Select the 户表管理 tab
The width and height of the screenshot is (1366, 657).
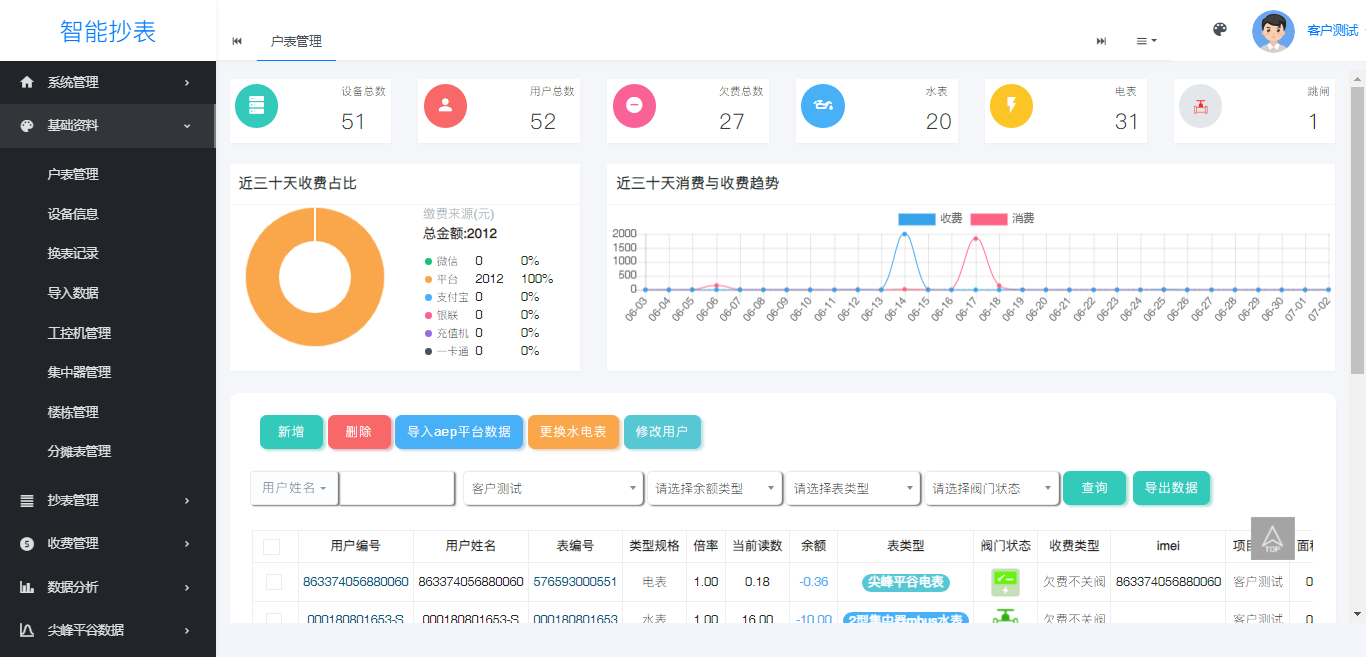[296, 41]
